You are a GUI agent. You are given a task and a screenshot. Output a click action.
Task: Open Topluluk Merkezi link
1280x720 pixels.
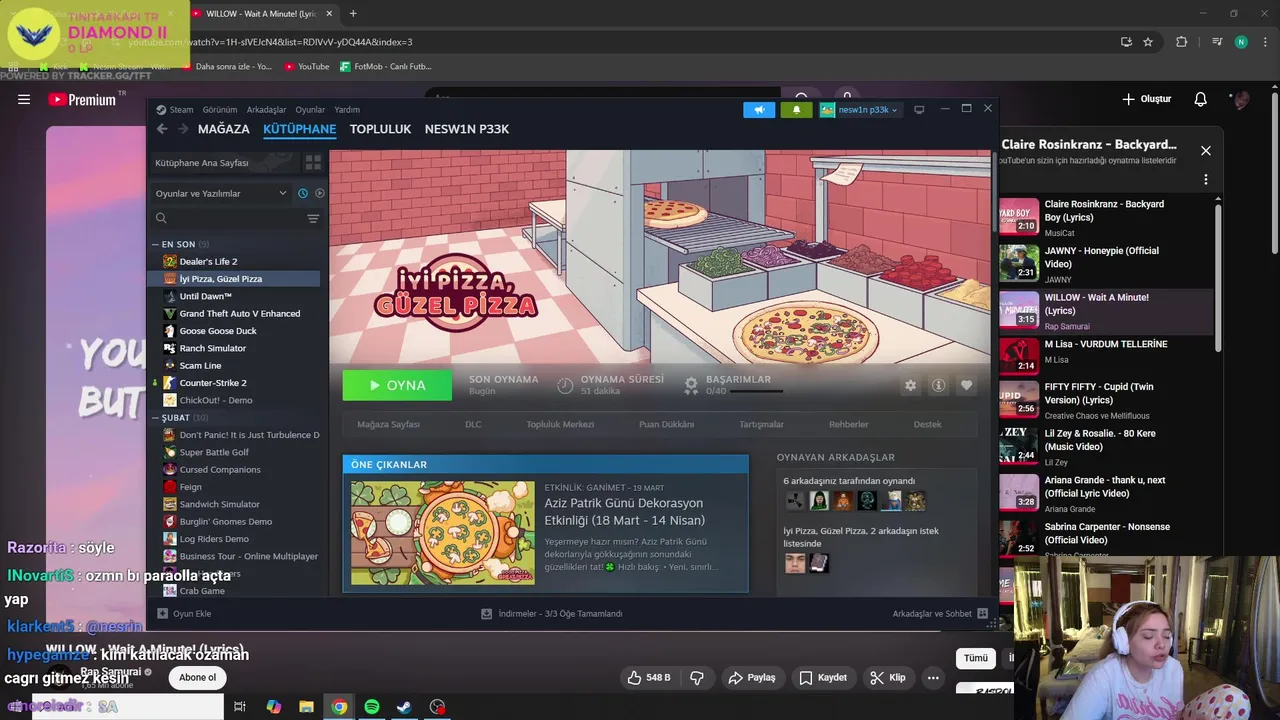(560, 424)
